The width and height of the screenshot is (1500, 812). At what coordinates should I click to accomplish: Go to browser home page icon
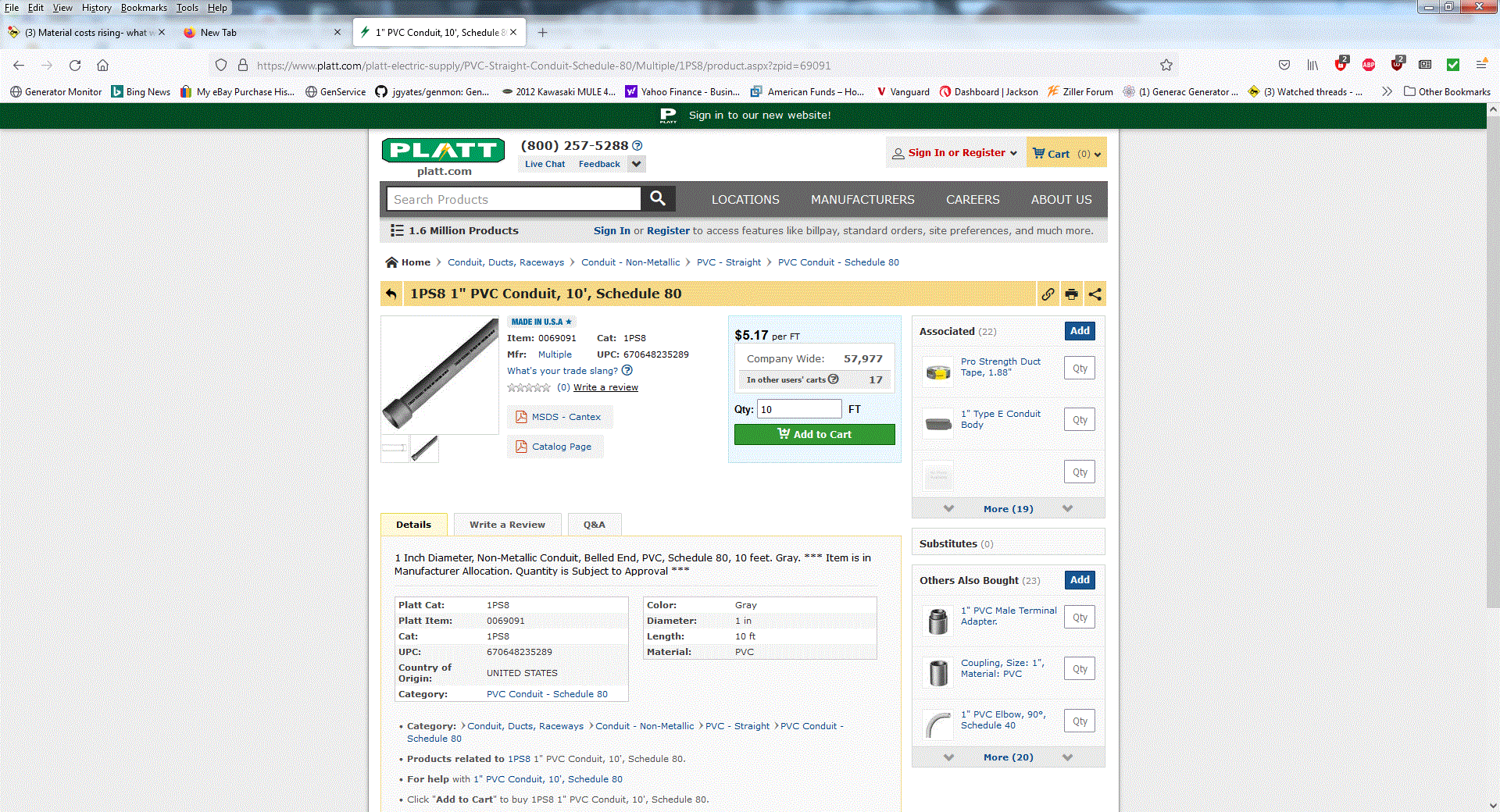tap(103, 65)
